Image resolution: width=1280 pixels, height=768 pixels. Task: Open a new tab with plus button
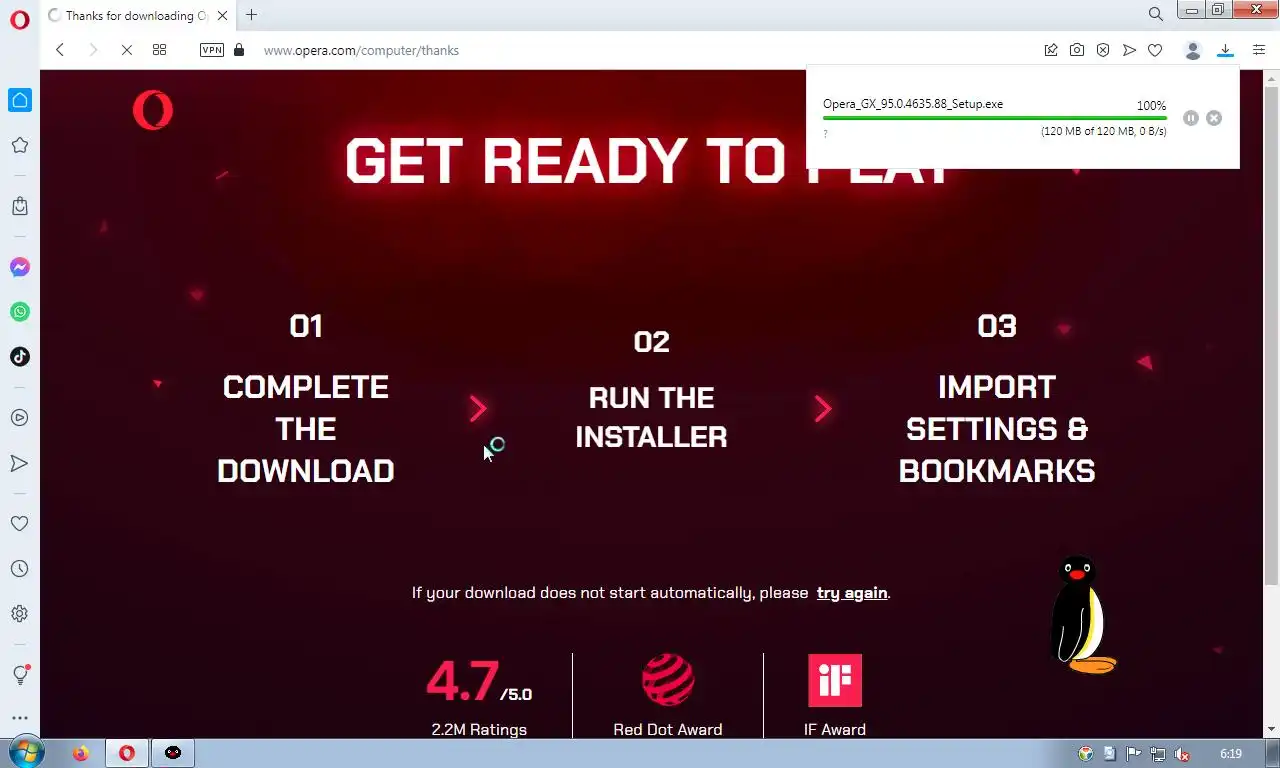pyautogui.click(x=252, y=15)
